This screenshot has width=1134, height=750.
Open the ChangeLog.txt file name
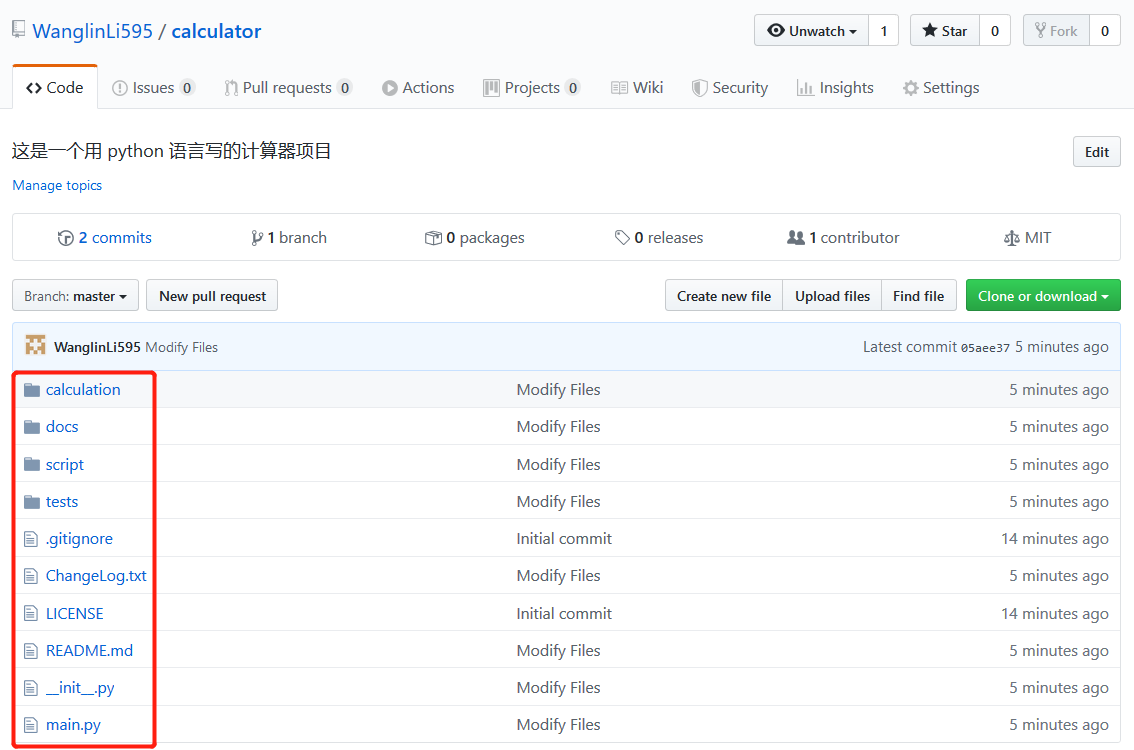(96, 576)
